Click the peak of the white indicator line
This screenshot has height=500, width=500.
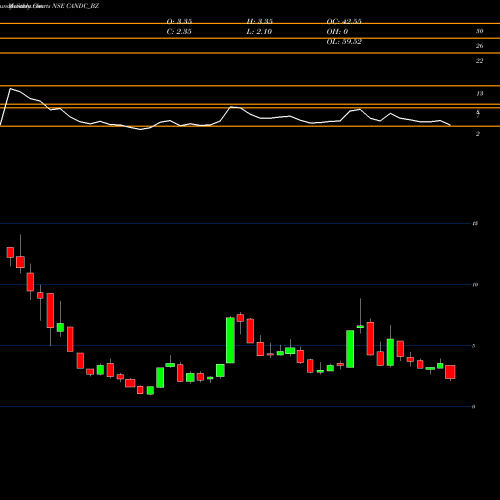point(10,89)
